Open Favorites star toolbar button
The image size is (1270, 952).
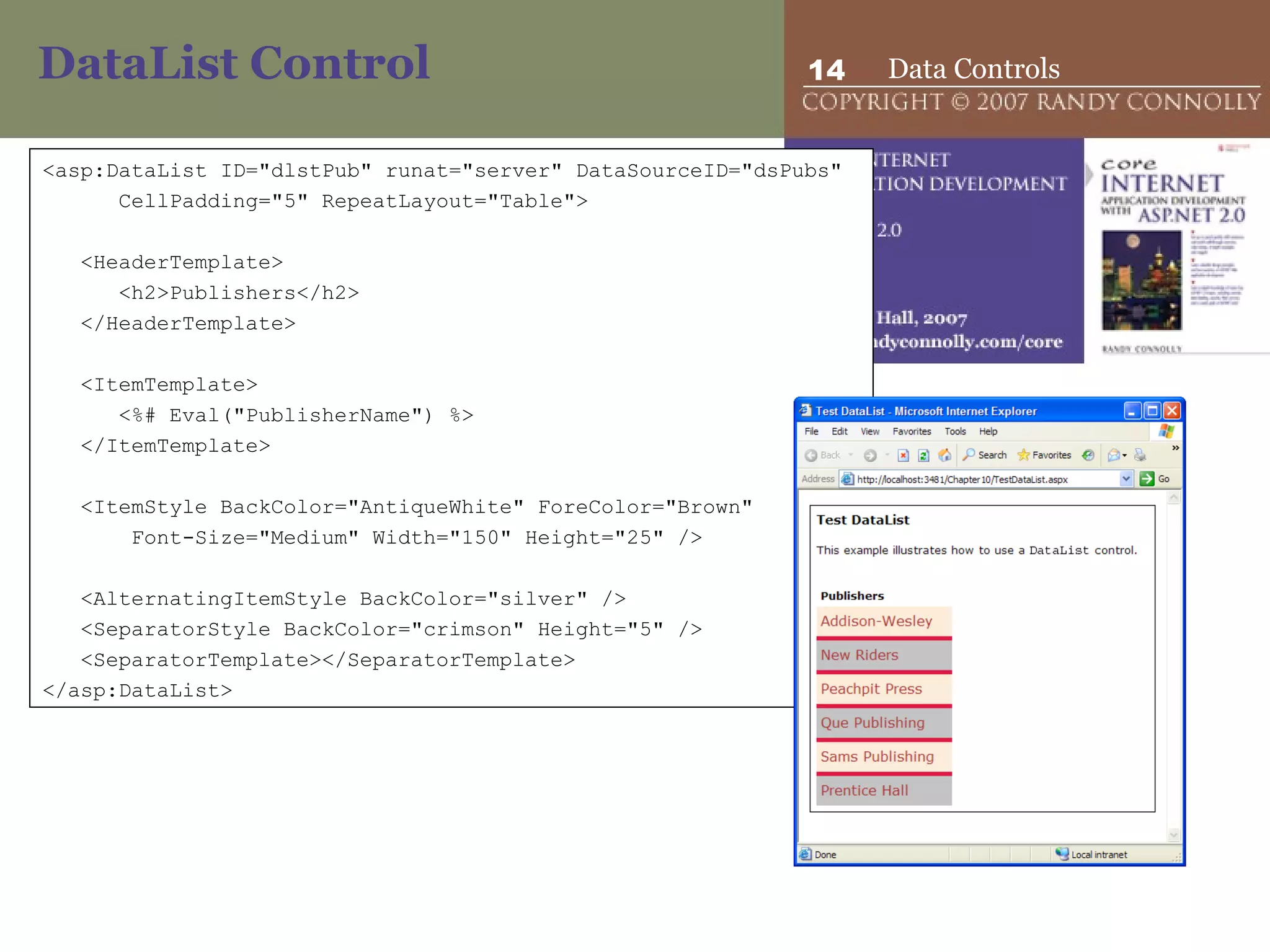click(x=1044, y=455)
